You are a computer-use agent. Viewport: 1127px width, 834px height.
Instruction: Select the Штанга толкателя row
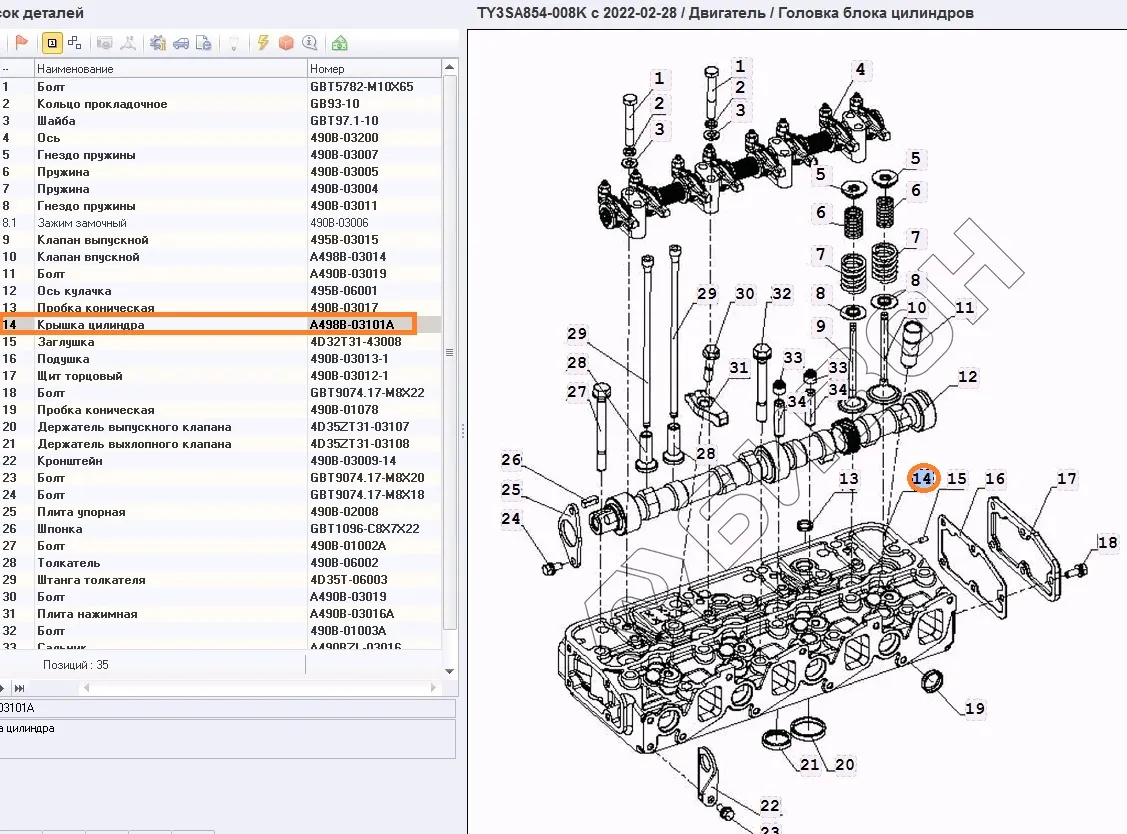pos(91,580)
